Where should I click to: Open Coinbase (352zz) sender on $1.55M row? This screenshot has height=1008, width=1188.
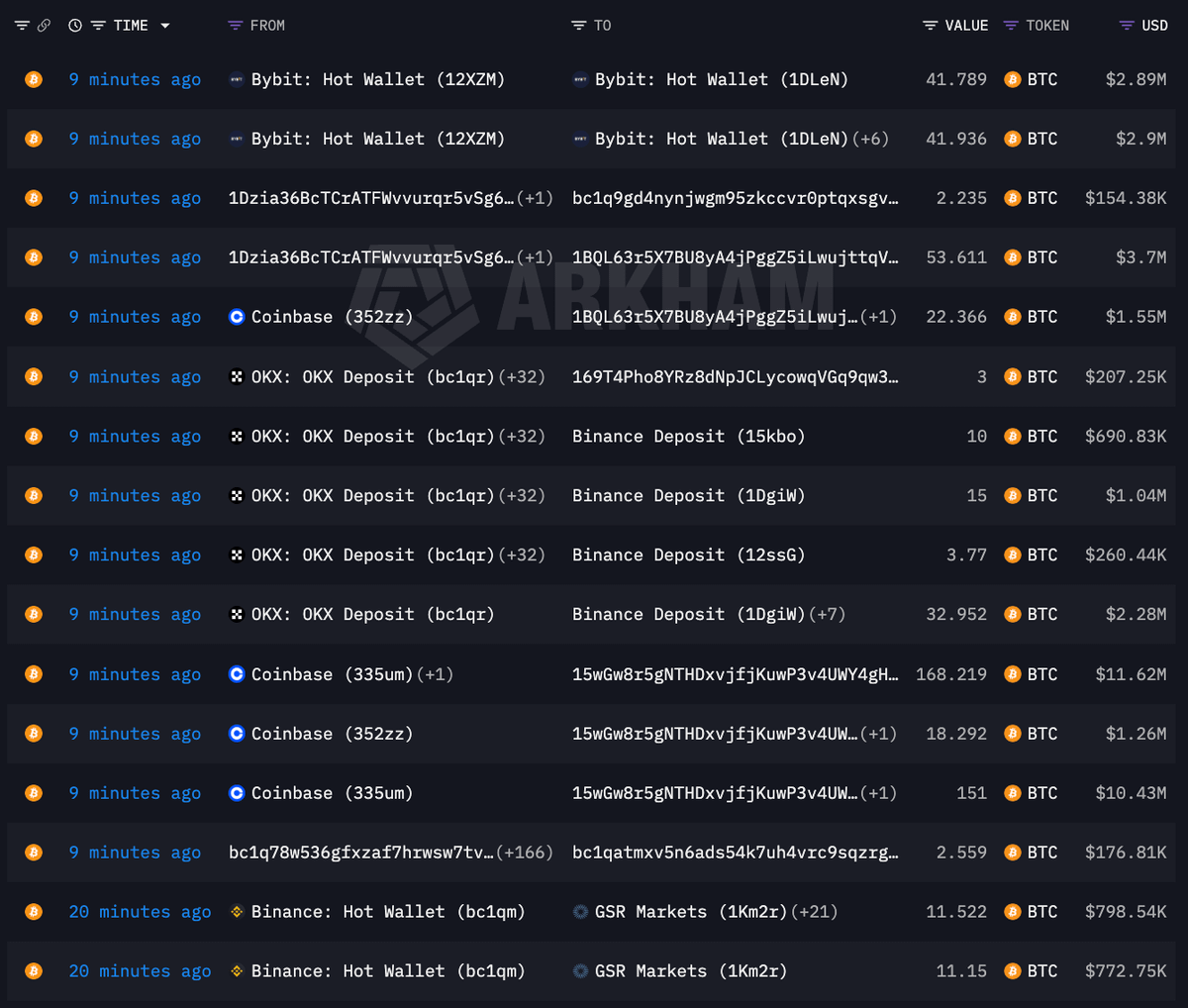point(332,317)
